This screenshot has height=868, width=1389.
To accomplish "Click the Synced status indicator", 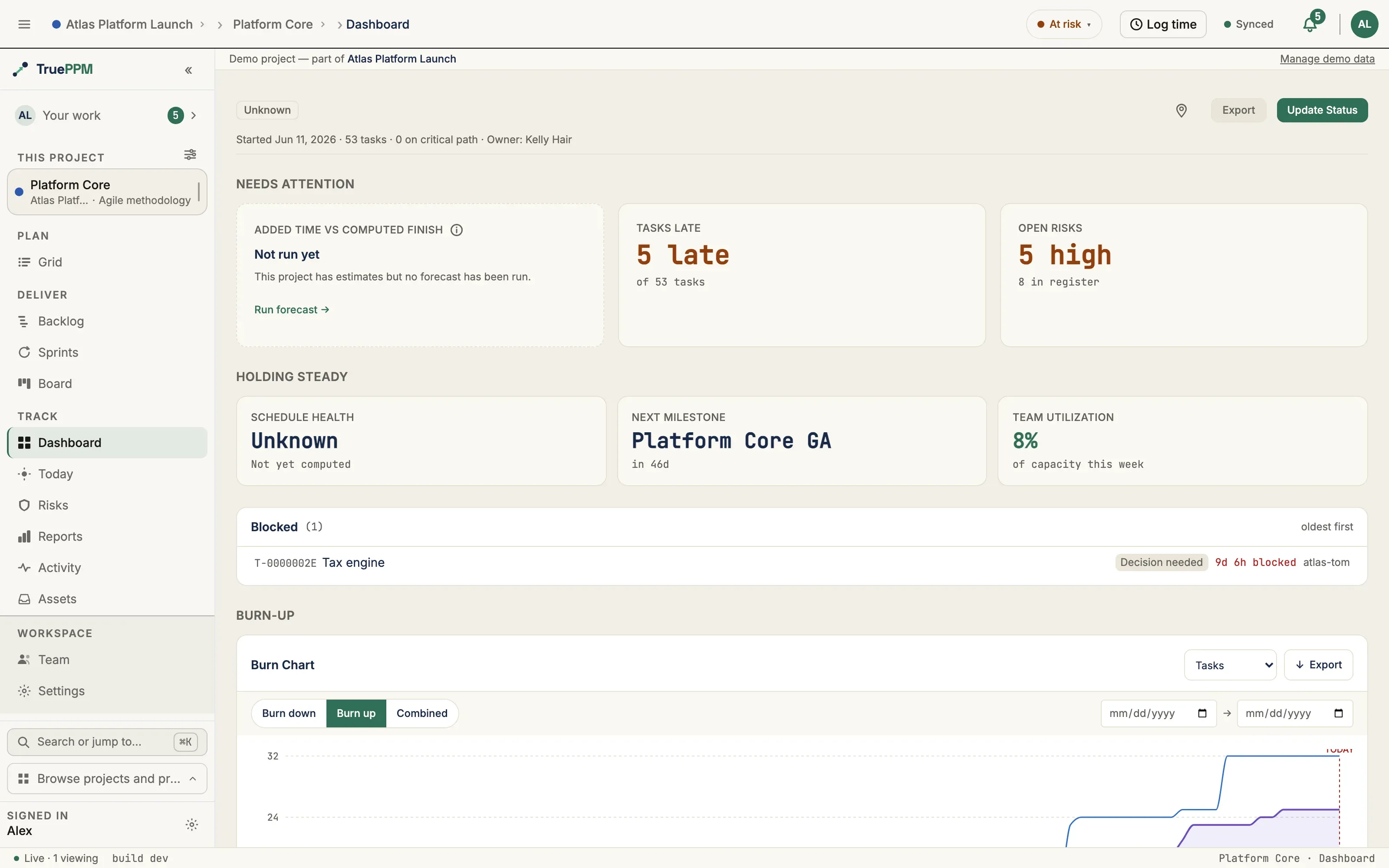I will [1248, 24].
